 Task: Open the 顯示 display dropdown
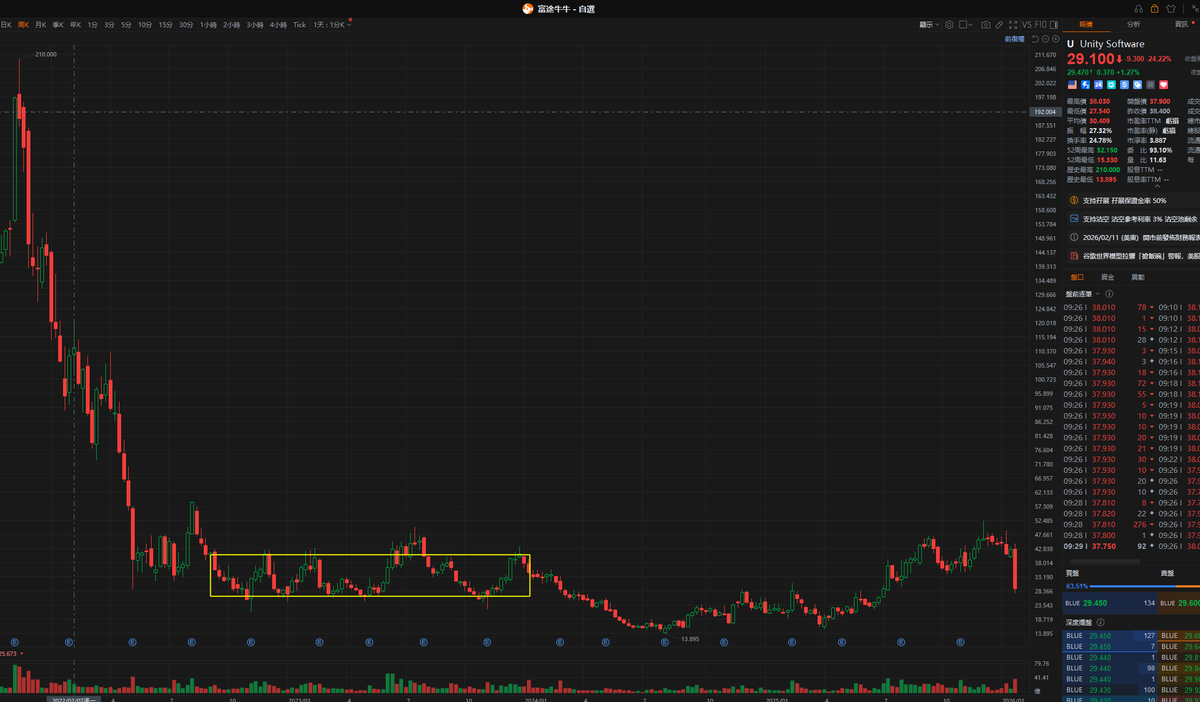click(x=929, y=24)
